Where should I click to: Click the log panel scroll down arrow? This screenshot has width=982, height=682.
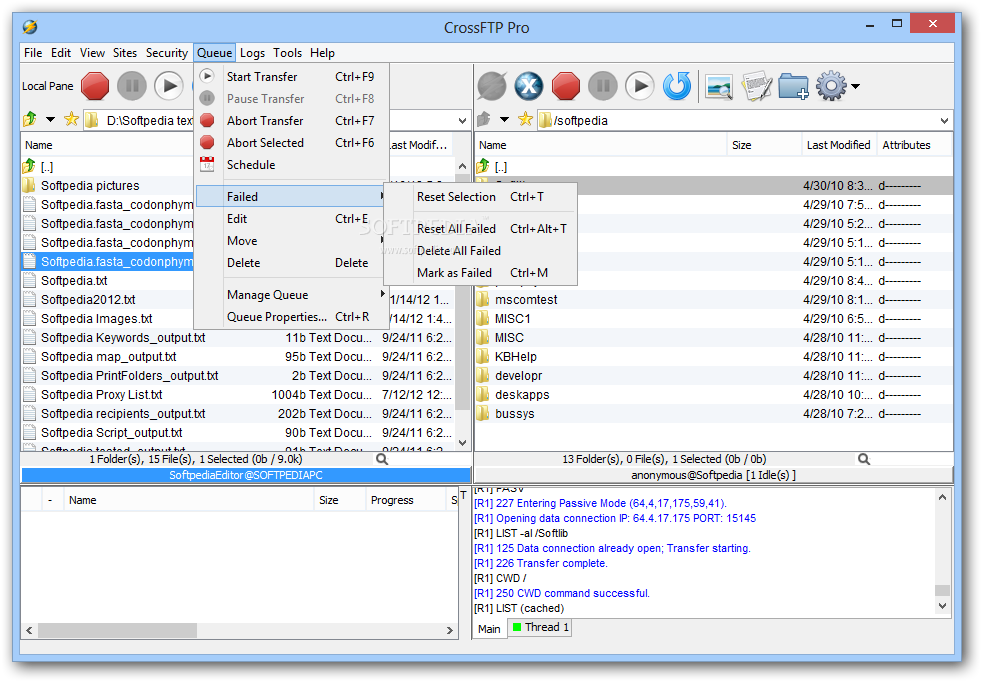click(942, 606)
